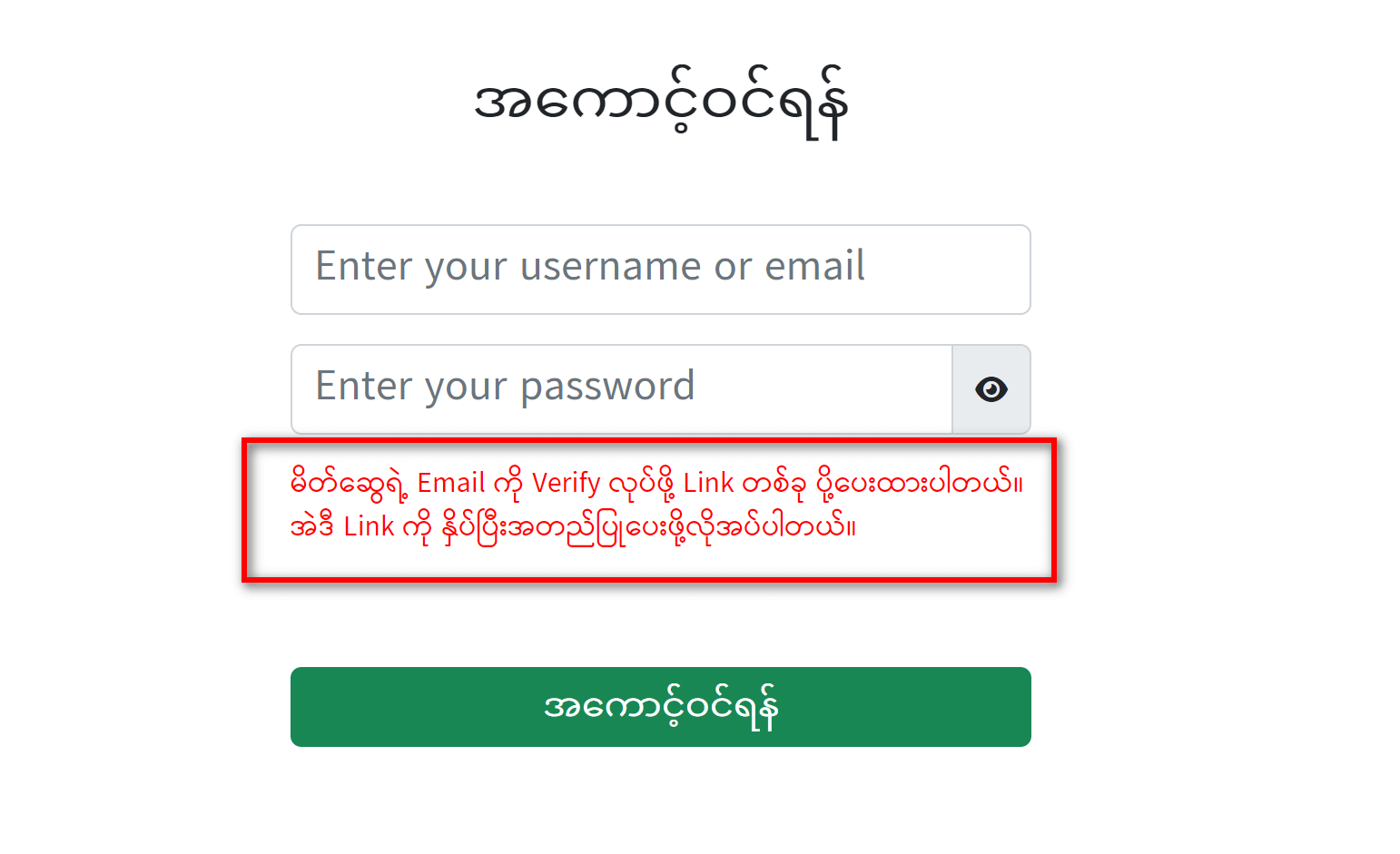Reveal password using the eye control

(991, 389)
